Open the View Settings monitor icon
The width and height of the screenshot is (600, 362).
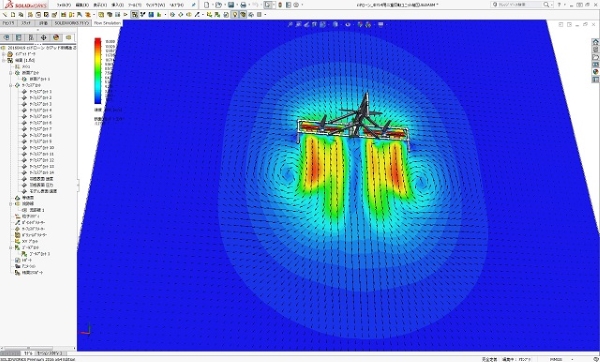pos(381,24)
